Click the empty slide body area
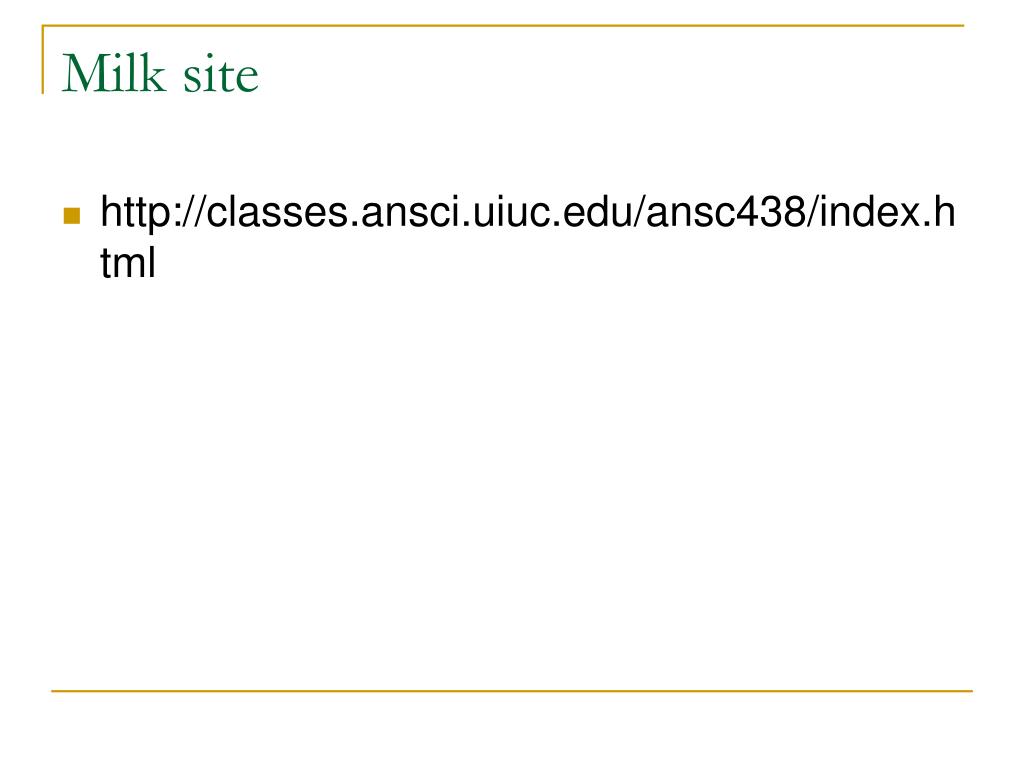Image resolution: width=1024 pixels, height=768 pixels. click(x=512, y=483)
